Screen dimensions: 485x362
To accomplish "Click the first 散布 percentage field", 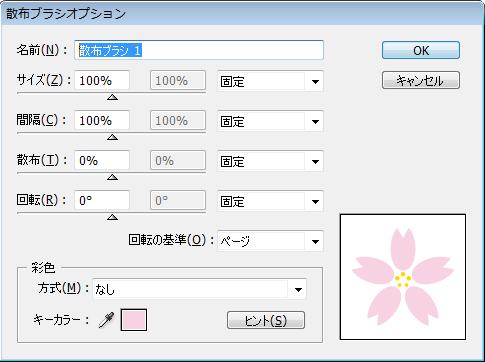I will point(102,160).
